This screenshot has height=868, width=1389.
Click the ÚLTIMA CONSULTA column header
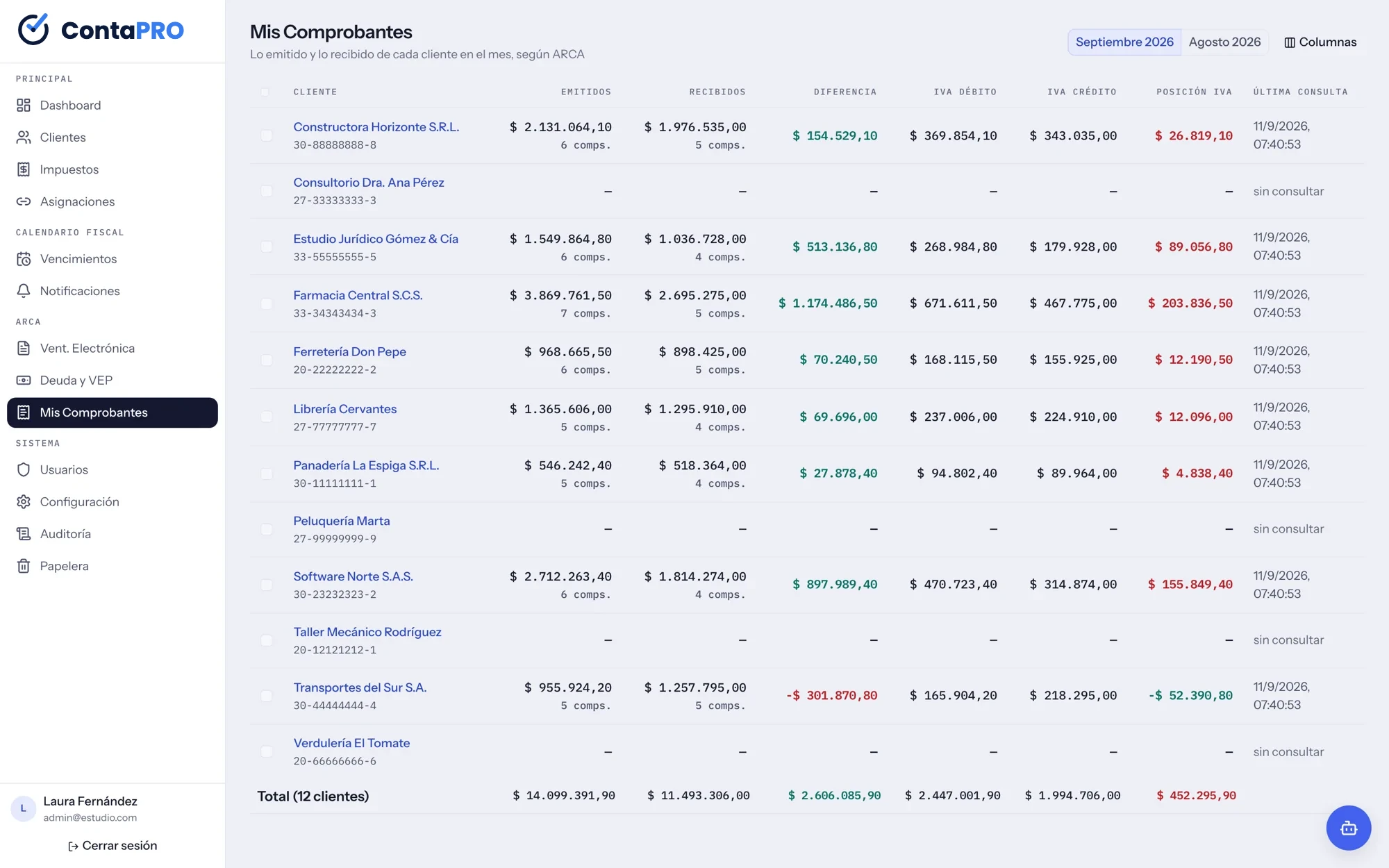pos(1300,92)
